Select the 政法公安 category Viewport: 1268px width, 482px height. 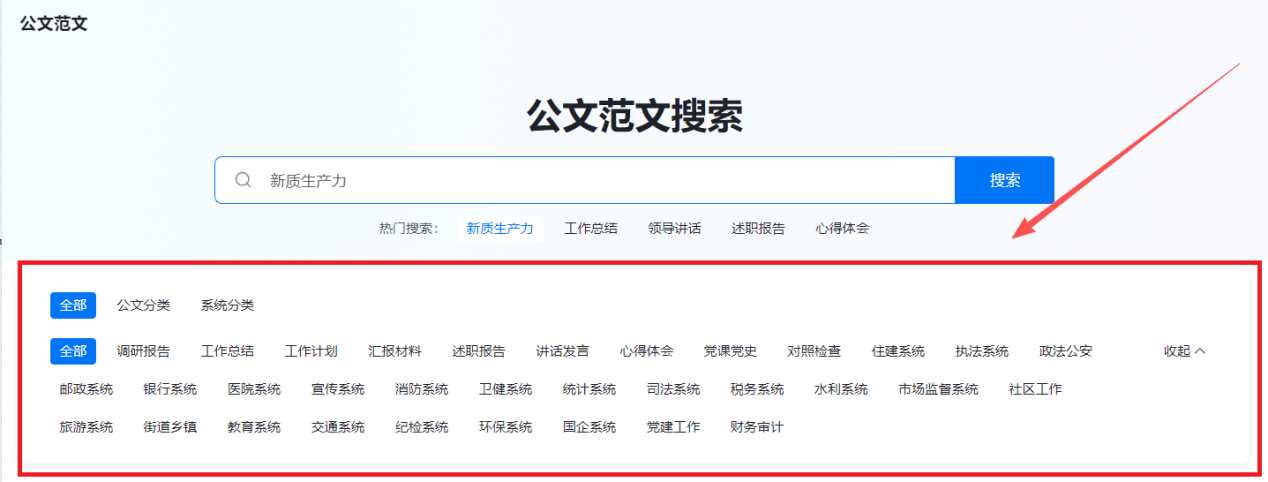point(1065,351)
